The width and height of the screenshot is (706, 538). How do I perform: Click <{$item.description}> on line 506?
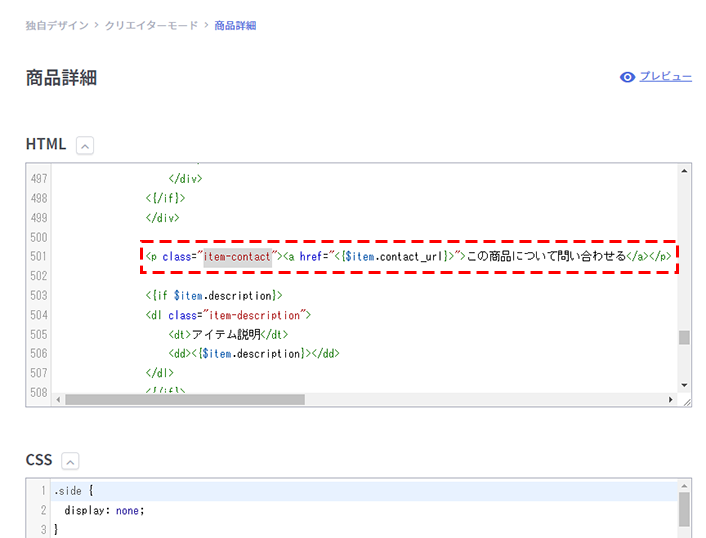[251, 354]
